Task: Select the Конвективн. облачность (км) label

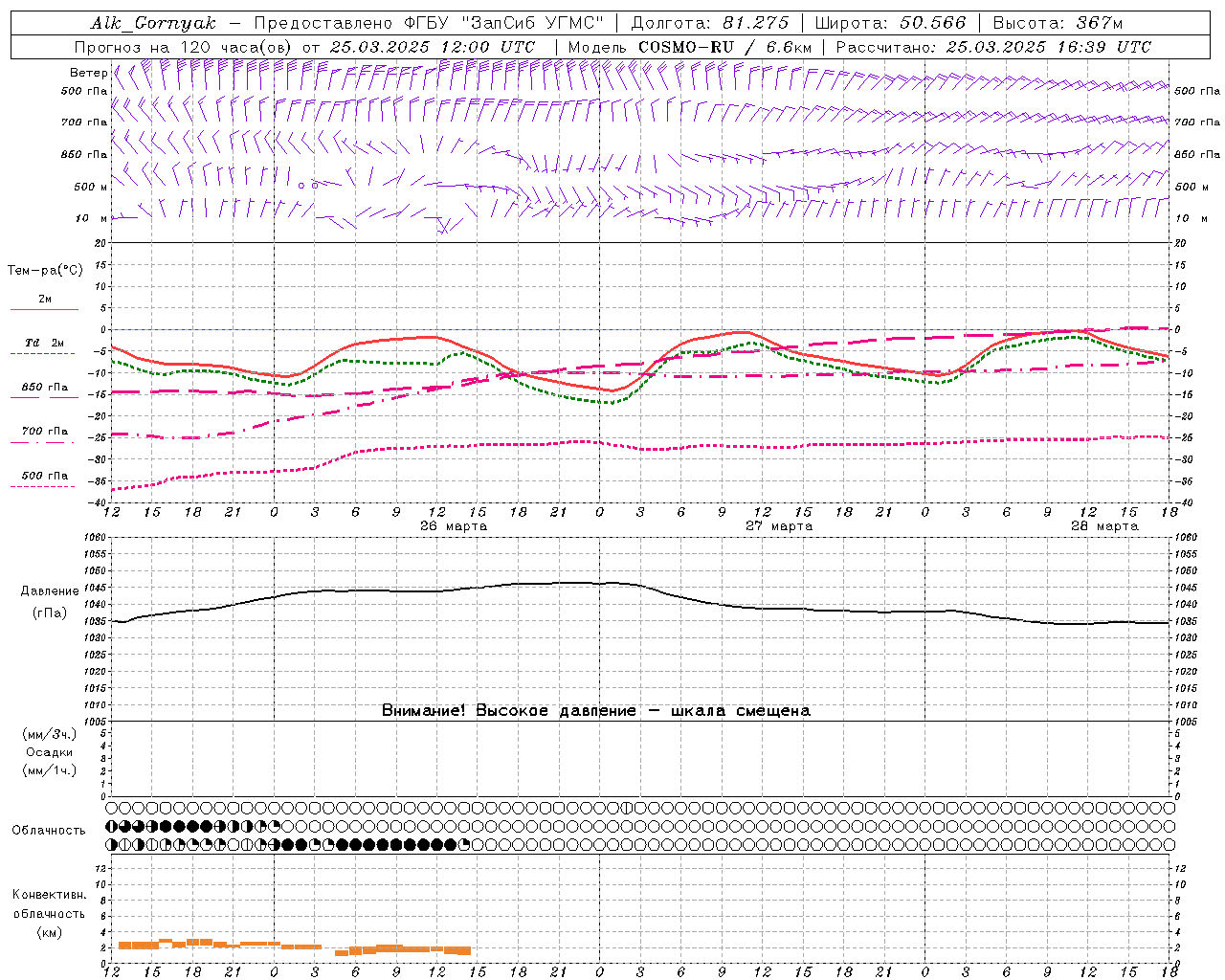Action: pyautogui.click(x=49, y=914)
